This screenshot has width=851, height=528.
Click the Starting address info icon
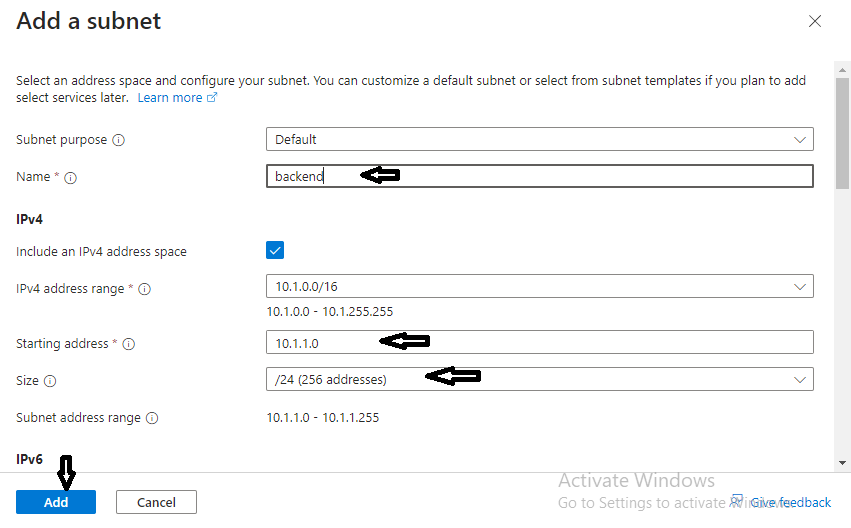tap(128, 344)
